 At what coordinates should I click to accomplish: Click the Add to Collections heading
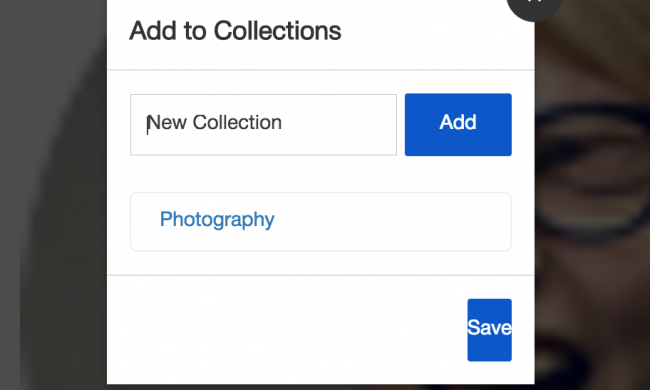[x=235, y=31]
